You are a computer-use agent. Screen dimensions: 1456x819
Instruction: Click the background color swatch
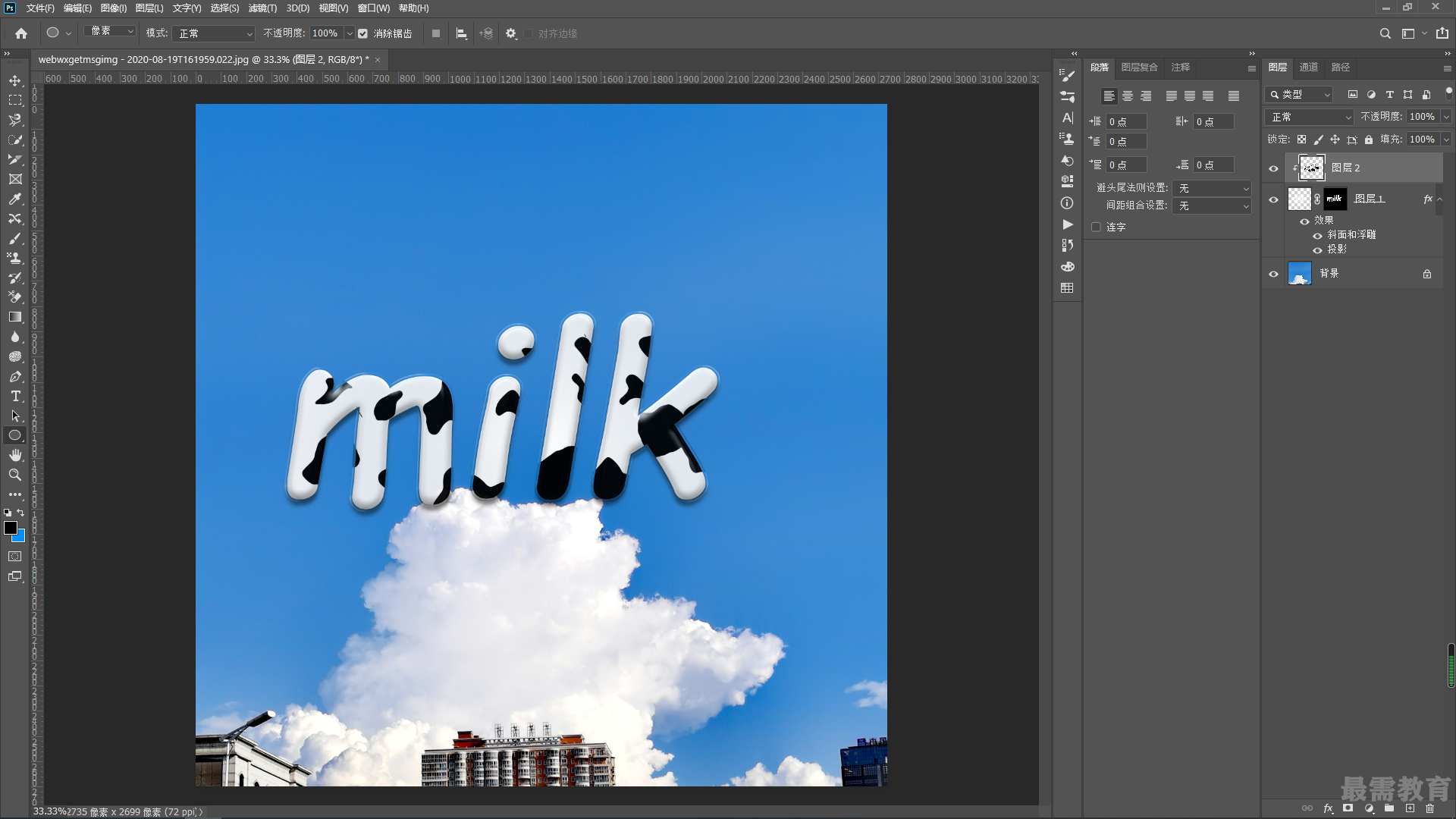pyautogui.click(x=21, y=538)
